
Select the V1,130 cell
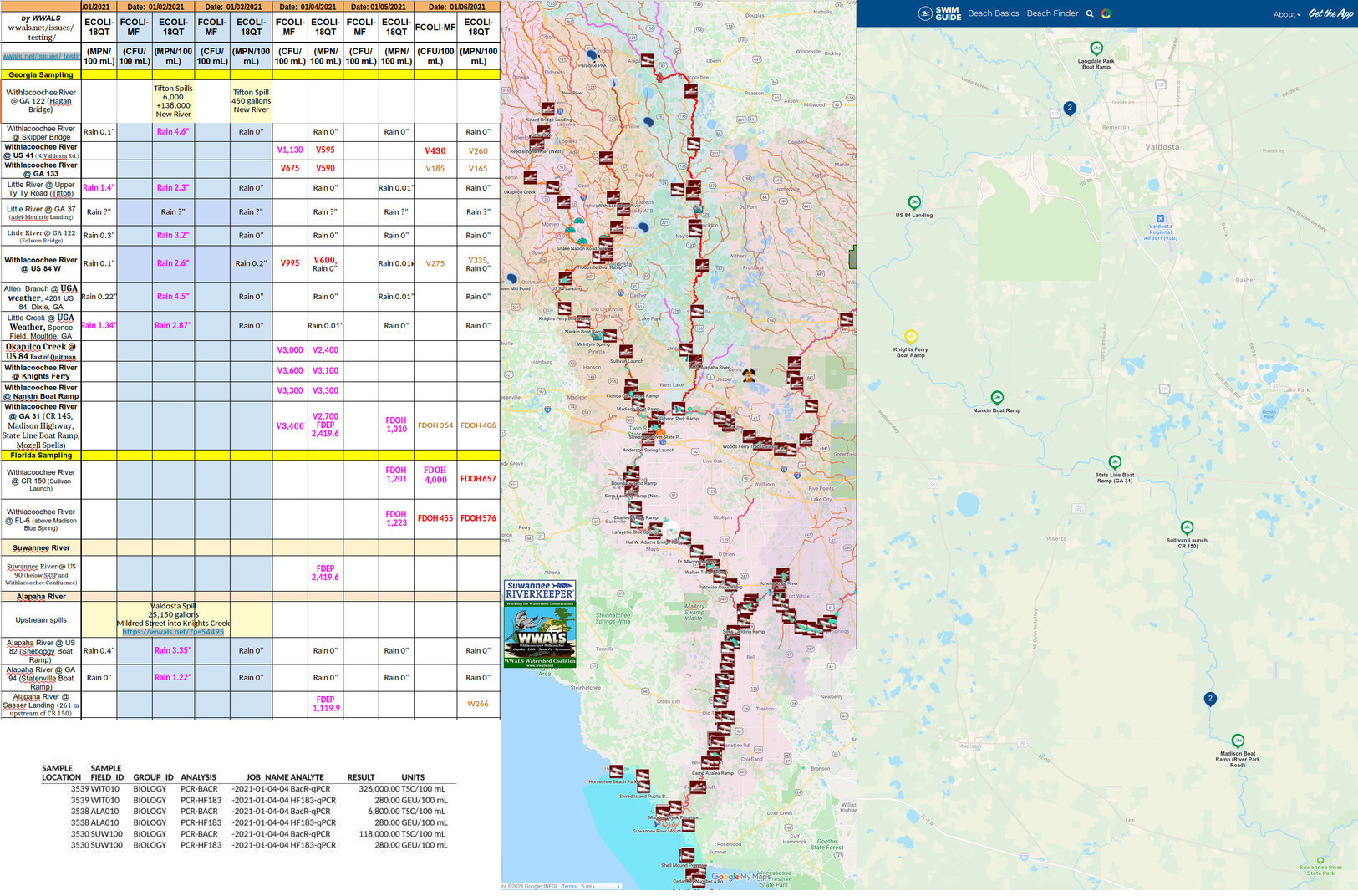click(290, 150)
